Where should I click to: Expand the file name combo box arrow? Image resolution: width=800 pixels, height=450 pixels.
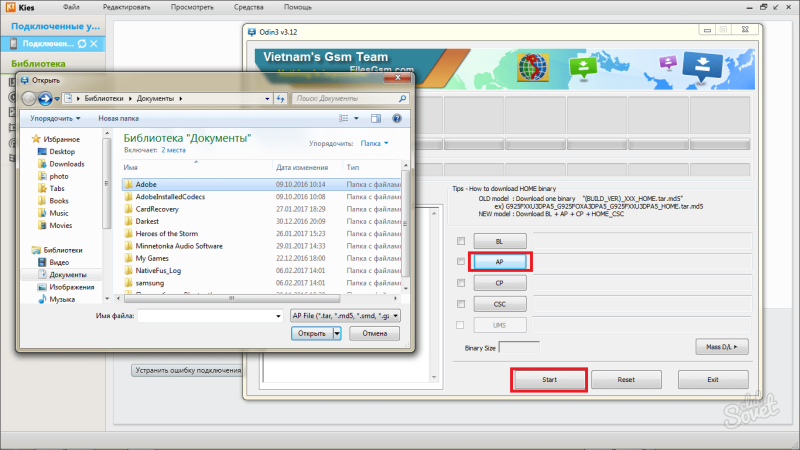pyautogui.click(x=278, y=316)
